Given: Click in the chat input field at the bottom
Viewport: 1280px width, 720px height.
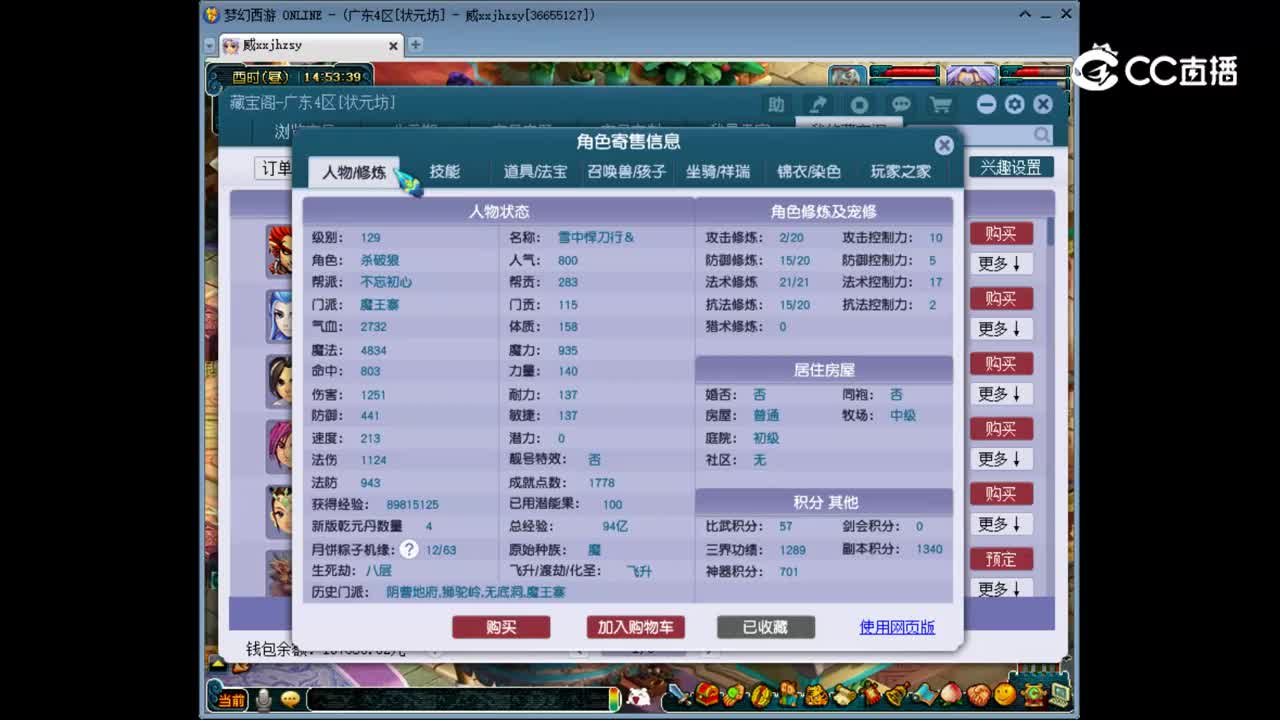Looking at the screenshot, I should click(457, 699).
